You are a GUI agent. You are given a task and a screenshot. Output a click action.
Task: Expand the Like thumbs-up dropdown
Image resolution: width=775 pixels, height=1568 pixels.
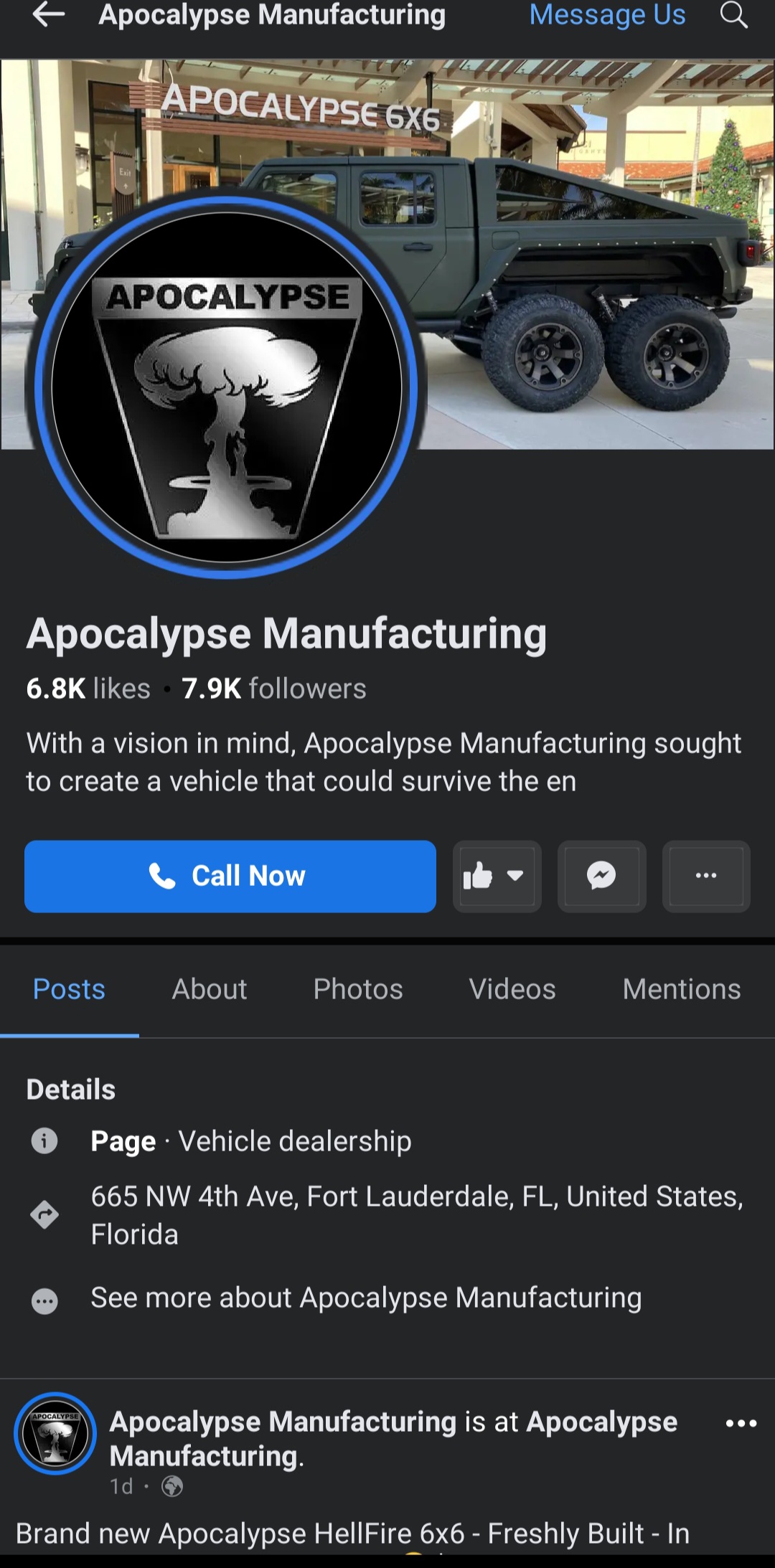497,876
